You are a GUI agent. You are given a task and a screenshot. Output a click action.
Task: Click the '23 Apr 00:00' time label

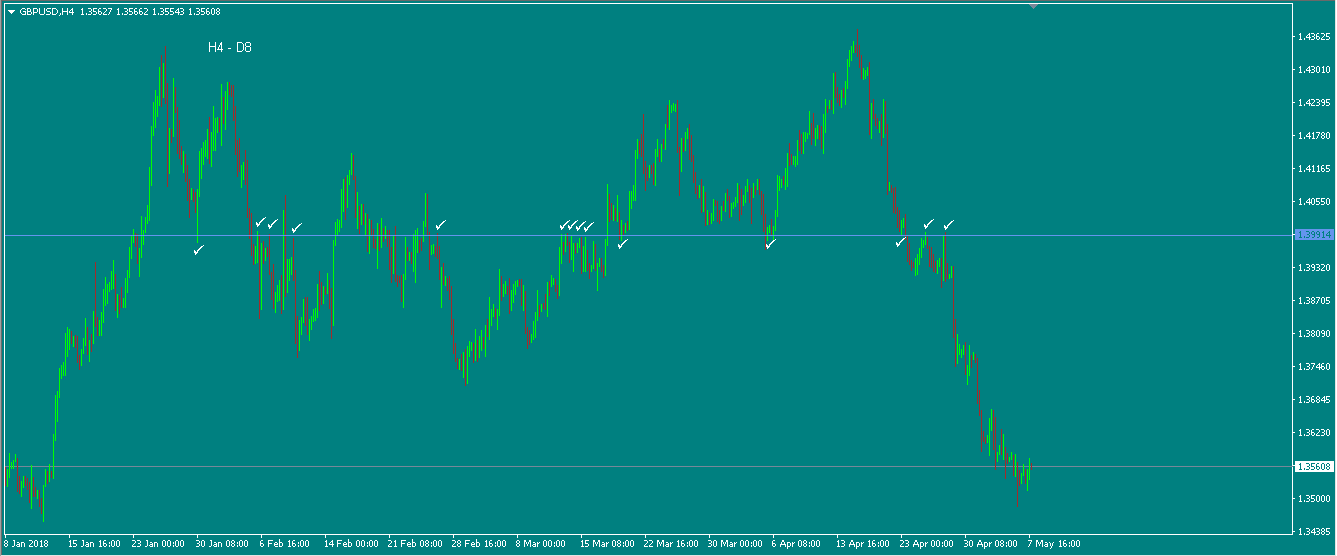point(927,545)
